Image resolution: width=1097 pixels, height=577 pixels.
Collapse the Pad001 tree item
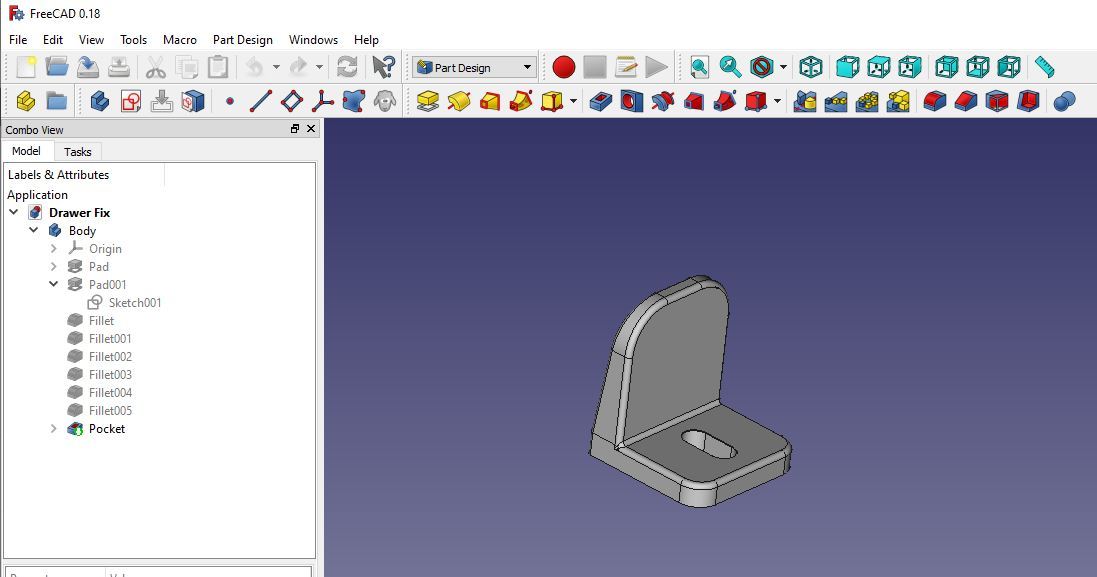54,284
